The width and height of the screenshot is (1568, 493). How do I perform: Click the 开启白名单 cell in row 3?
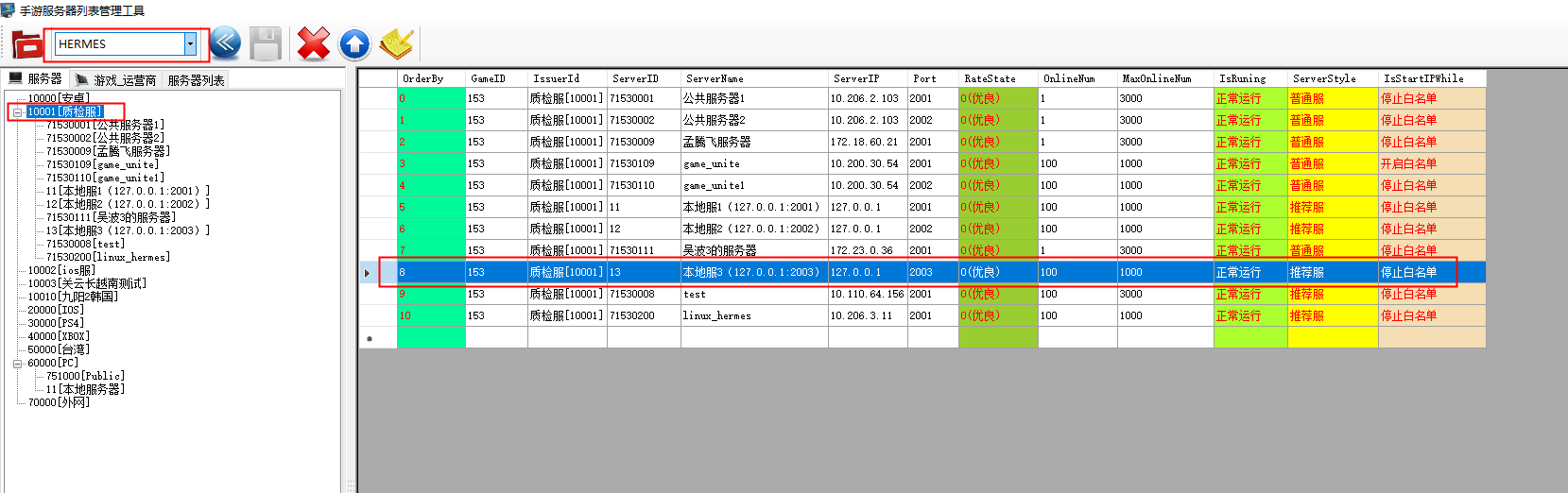[1408, 163]
